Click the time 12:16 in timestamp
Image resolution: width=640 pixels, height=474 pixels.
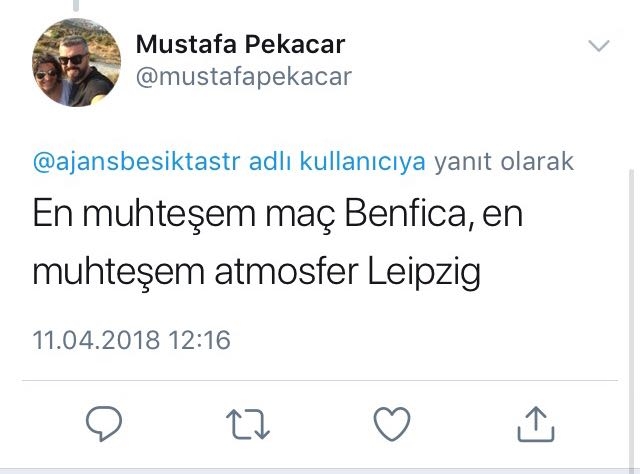199,340
